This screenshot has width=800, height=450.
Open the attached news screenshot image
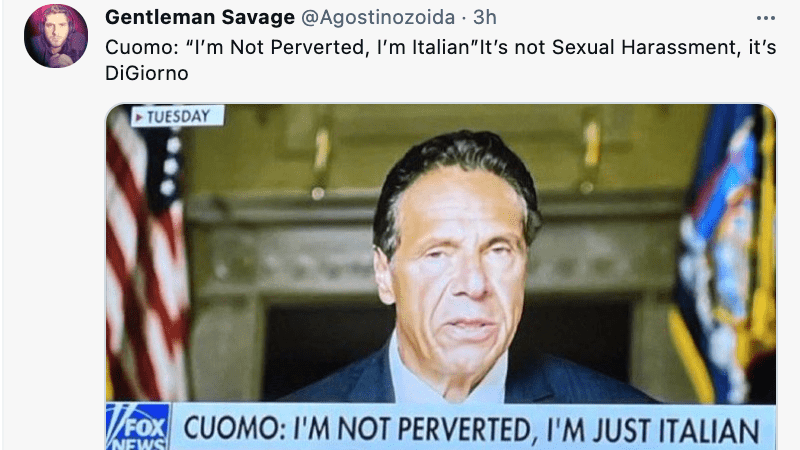click(x=441, y=277)
